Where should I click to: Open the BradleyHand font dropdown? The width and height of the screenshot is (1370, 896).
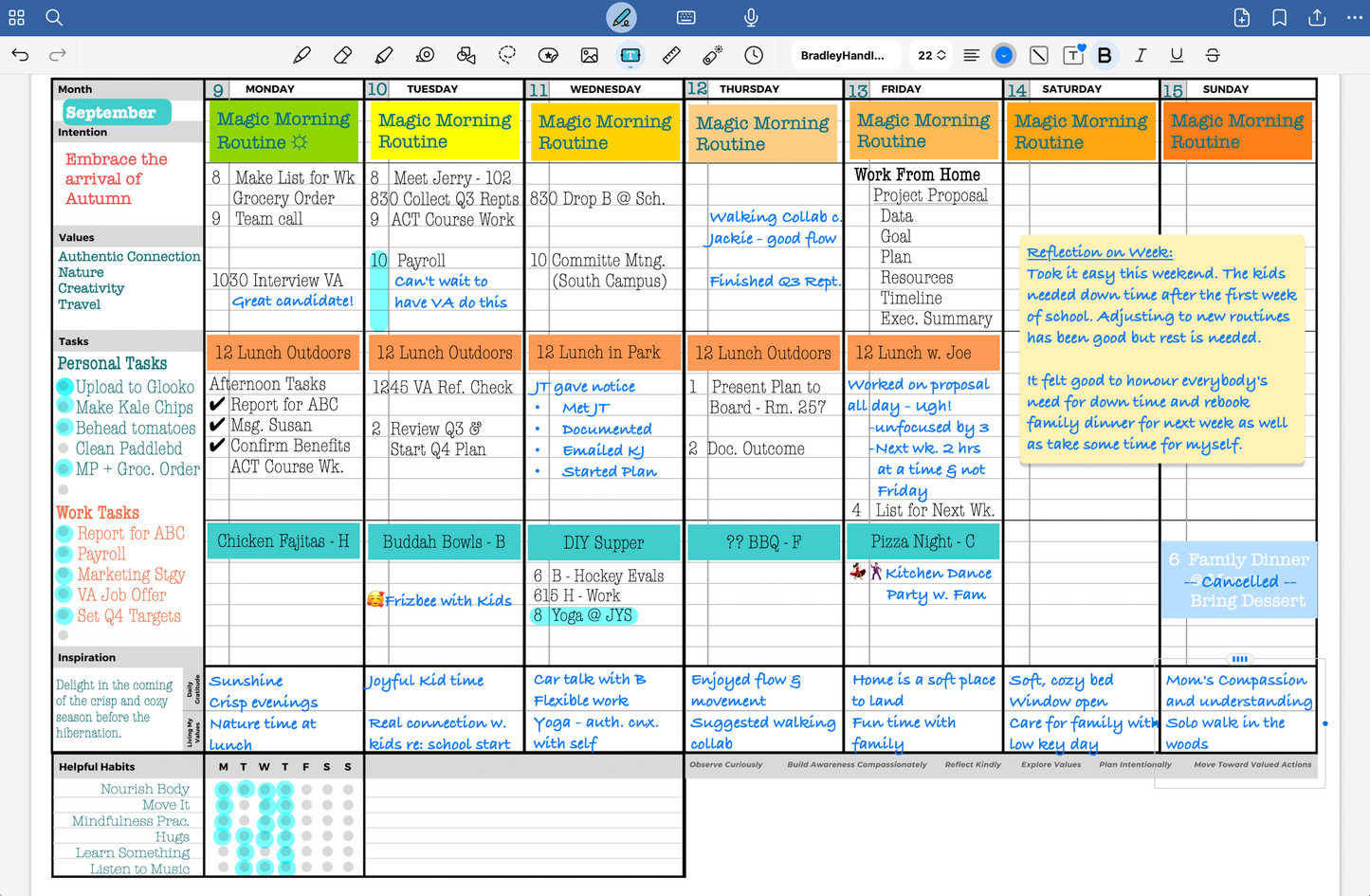coord(843,56)
